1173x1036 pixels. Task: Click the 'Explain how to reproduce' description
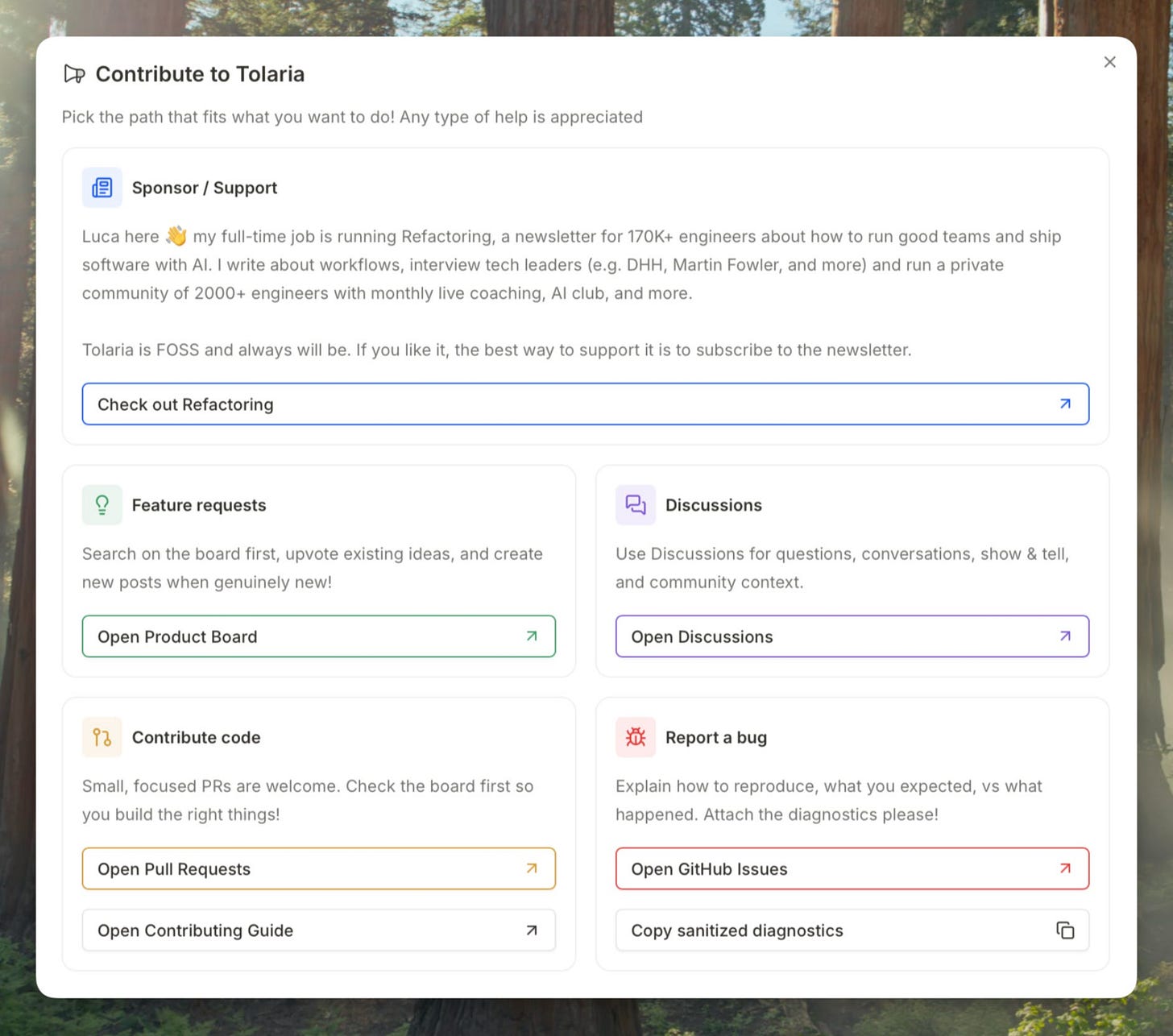click(x=829, y=800)
